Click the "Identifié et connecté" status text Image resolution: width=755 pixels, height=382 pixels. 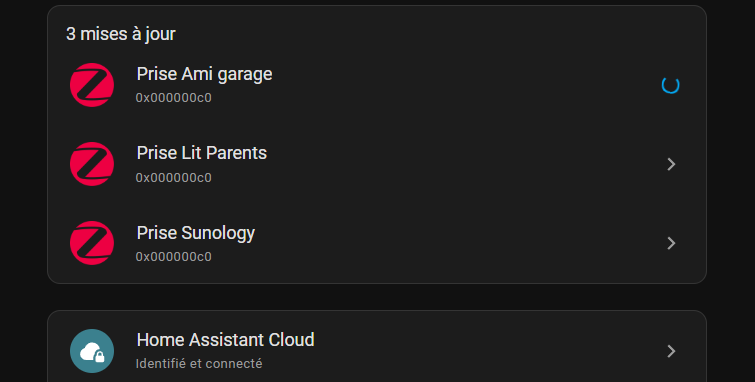[x=199, y=363]
